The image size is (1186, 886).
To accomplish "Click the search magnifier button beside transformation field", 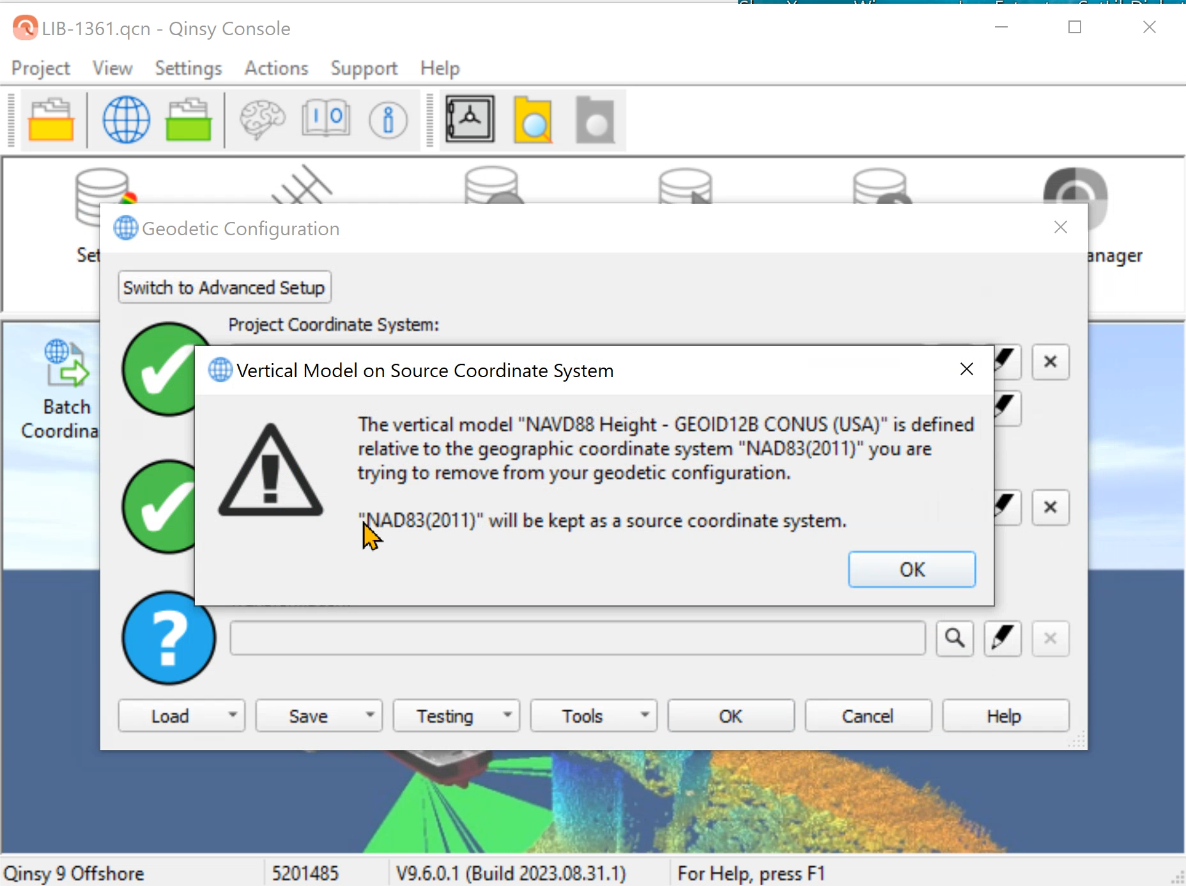I will tap(955, 639).
